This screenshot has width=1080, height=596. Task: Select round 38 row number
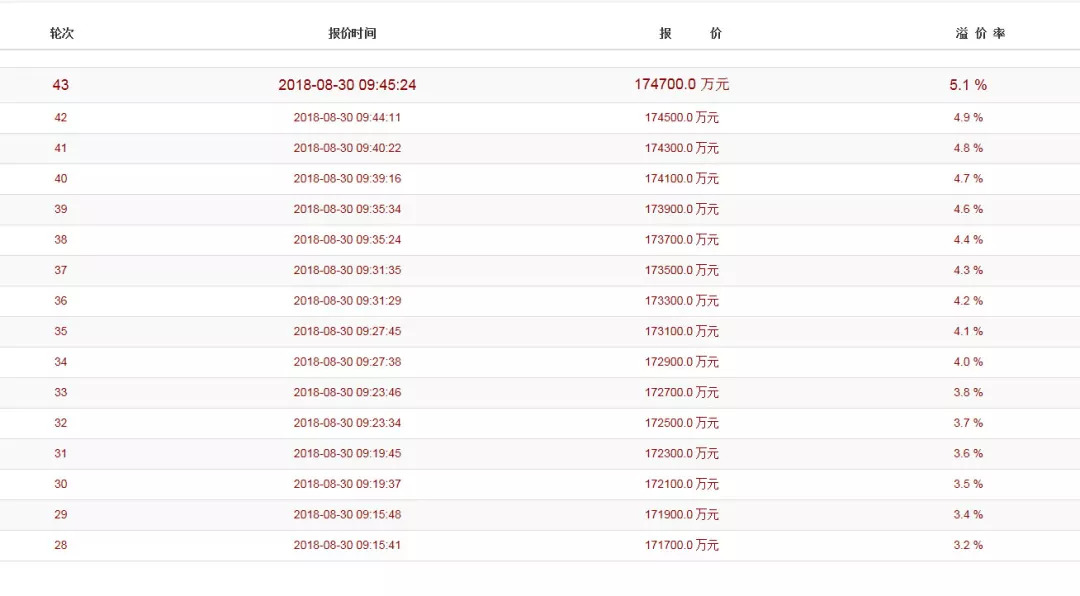click(61, 239)
